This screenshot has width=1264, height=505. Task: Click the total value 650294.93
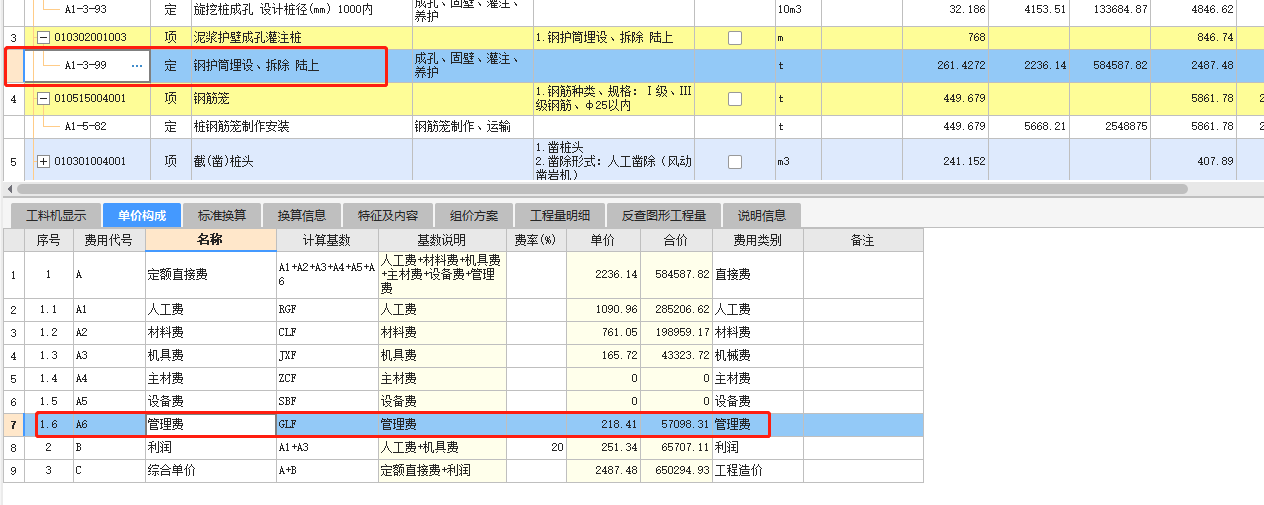(x=676, y=471)
